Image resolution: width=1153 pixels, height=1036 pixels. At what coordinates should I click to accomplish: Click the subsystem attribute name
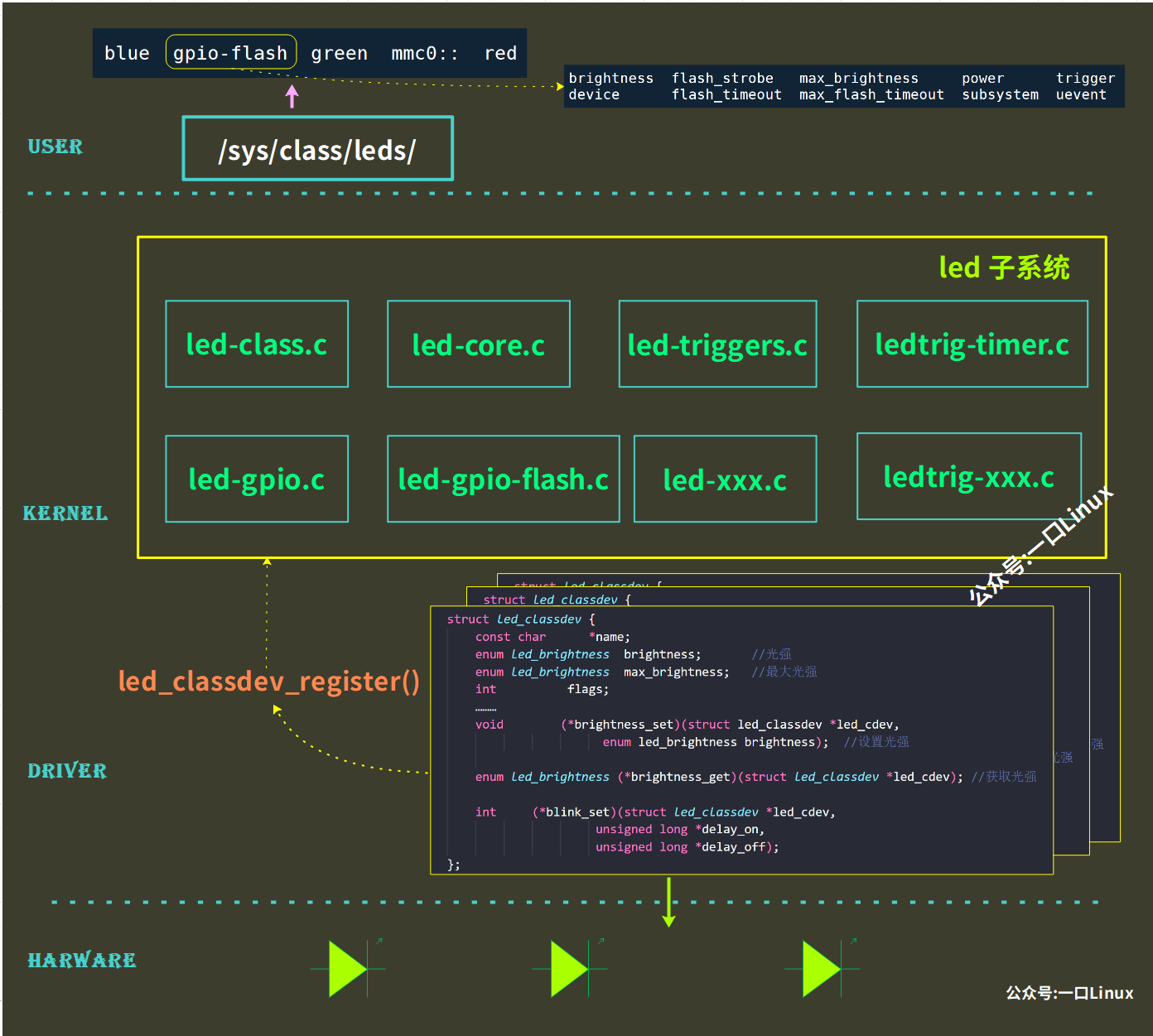coord(1000,94)
